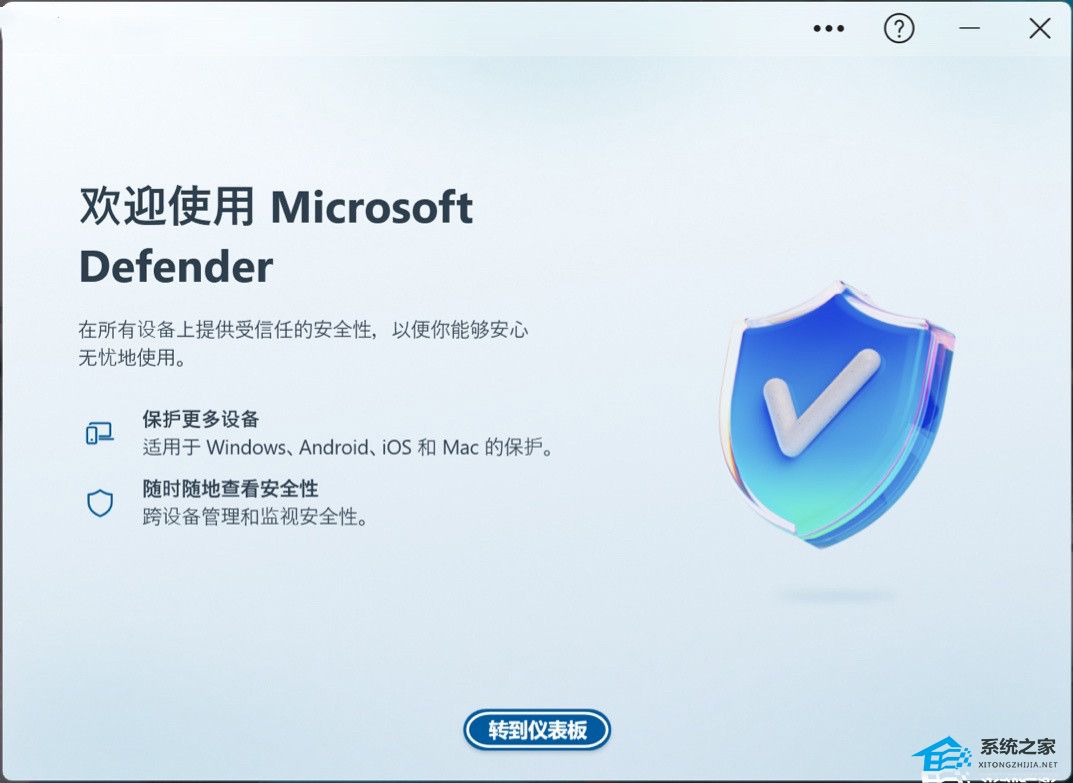Screen dimensions: 1073x783
Task: Click the 跨设备管理和监视安全性 description
Action: 255,517
